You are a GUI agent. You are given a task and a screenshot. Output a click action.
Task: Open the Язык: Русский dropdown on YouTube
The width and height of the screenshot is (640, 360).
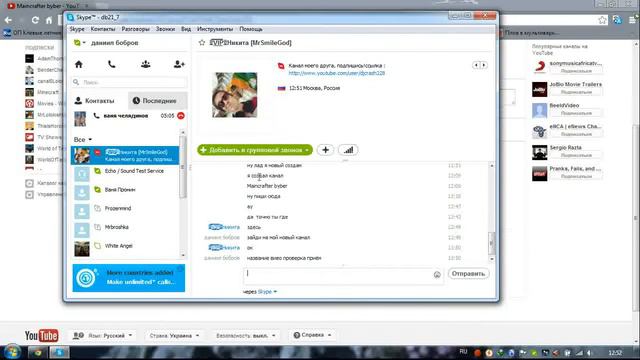click(102, 336)
